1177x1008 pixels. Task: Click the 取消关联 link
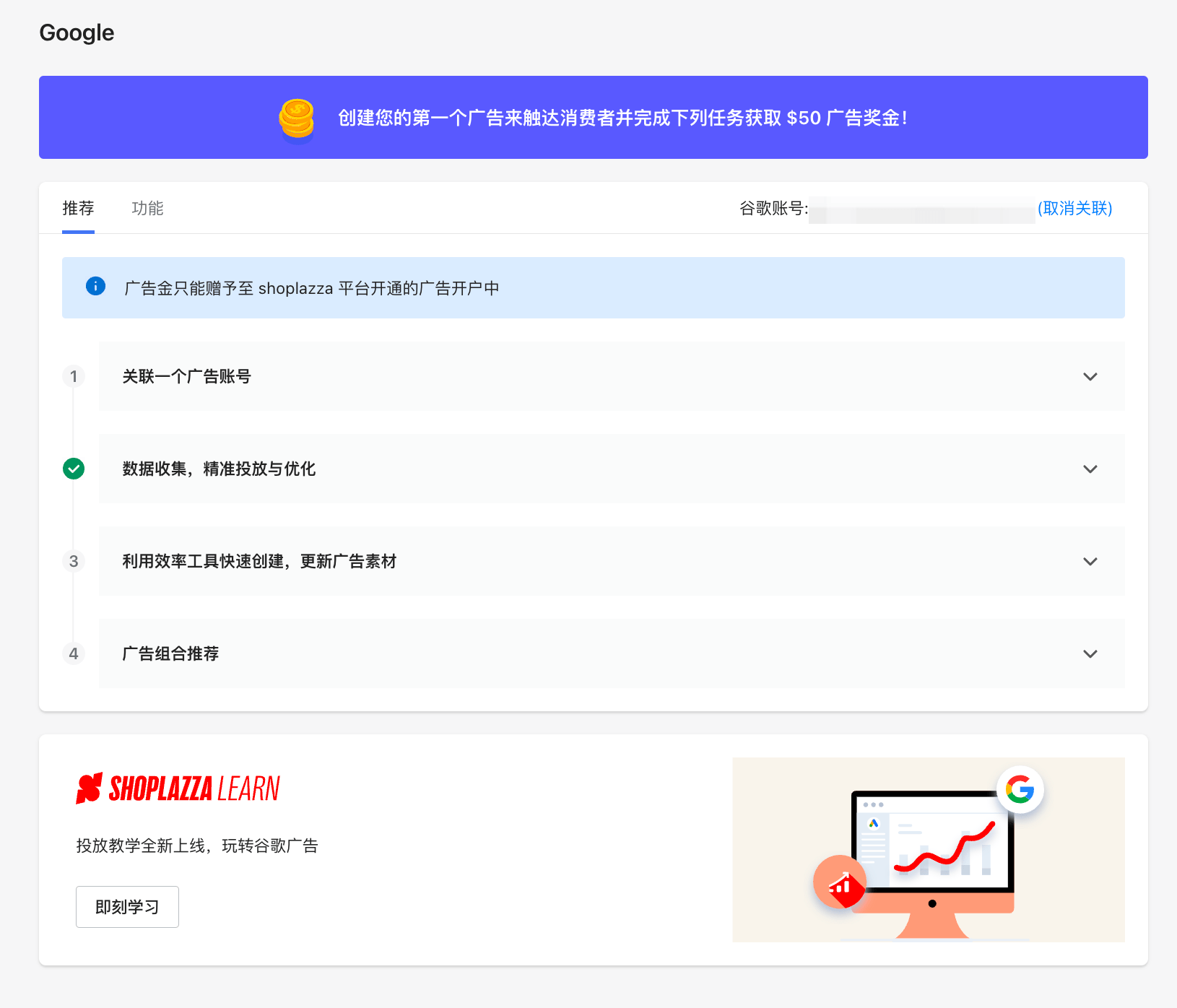[x=1074, y=208]
